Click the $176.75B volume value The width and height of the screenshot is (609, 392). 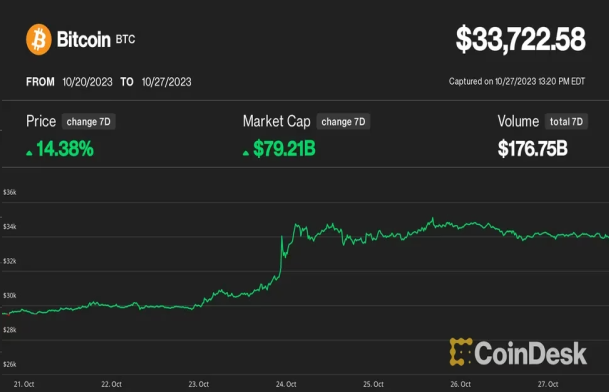[x=533, y=148]
